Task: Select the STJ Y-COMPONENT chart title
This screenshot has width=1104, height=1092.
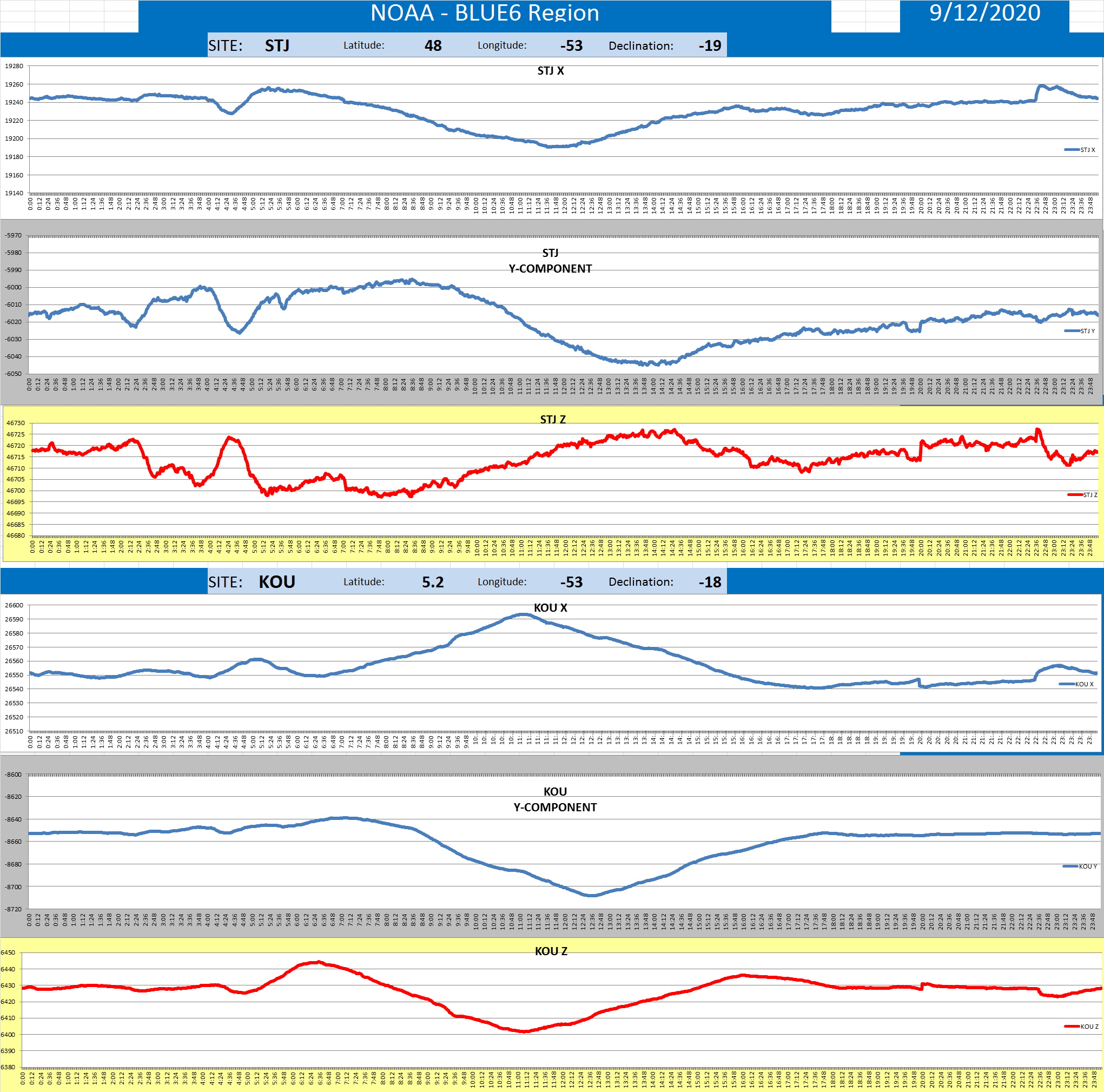Action: click(550, 261)
